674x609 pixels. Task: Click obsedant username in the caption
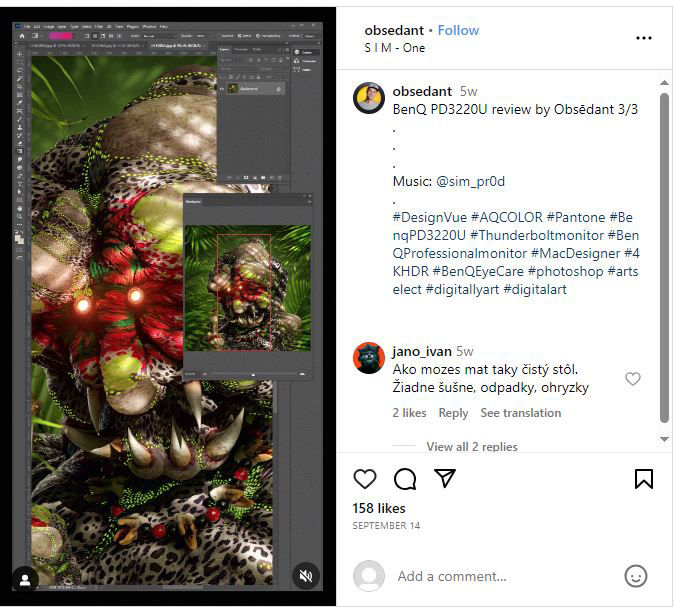click(x=422, y=91)
